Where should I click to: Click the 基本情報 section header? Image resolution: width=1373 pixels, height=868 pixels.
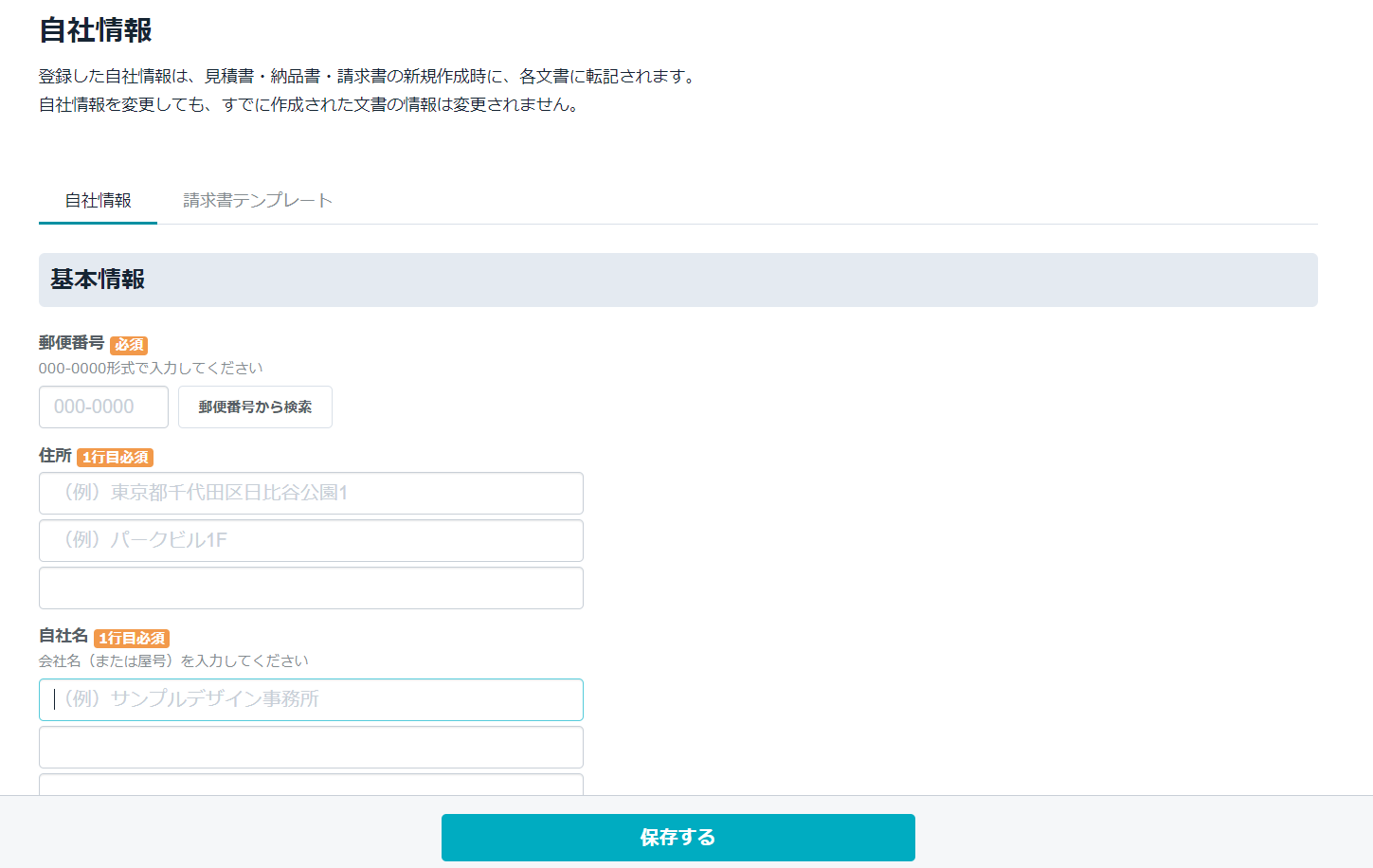click(x=98, y=280)
